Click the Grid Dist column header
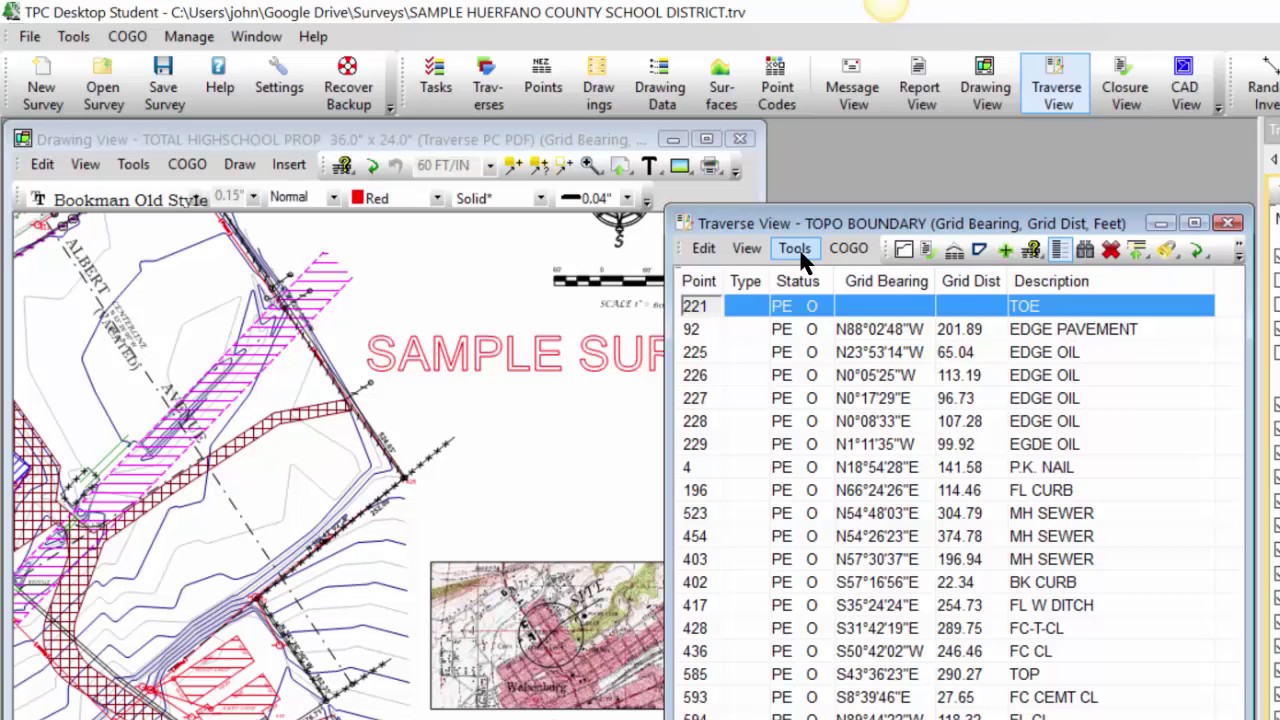 [970, 281]
